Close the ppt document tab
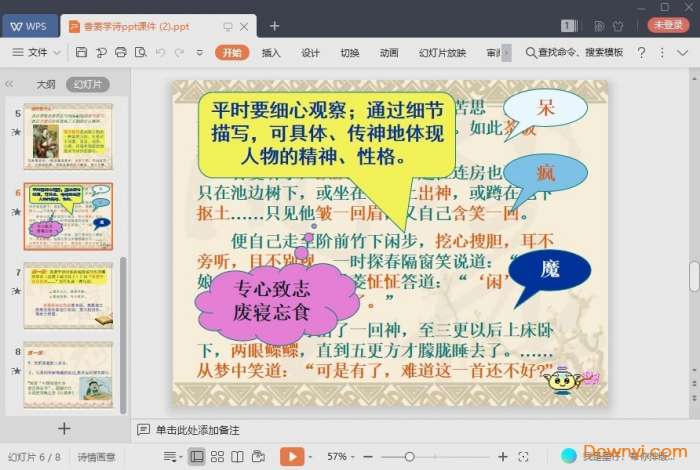700x470 pixels. click(244, 27)
